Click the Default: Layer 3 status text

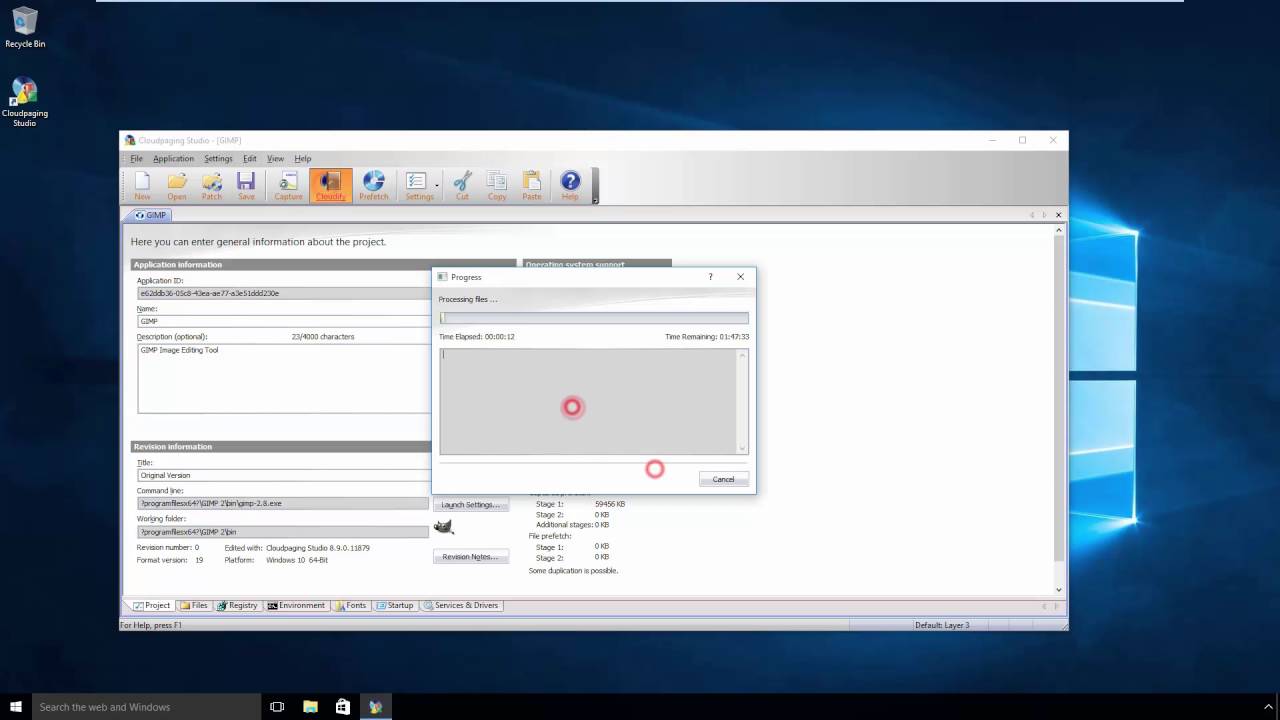pos(942,625)
